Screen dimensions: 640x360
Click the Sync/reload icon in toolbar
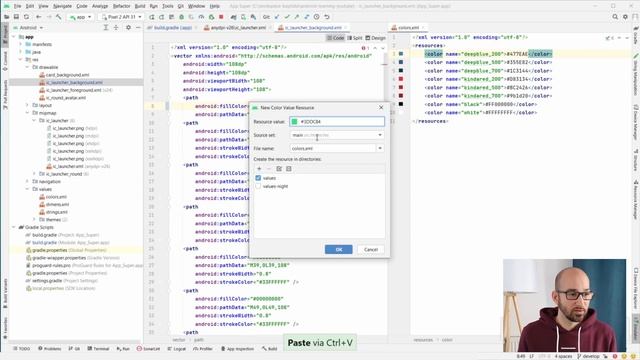(x=27, y=17)
